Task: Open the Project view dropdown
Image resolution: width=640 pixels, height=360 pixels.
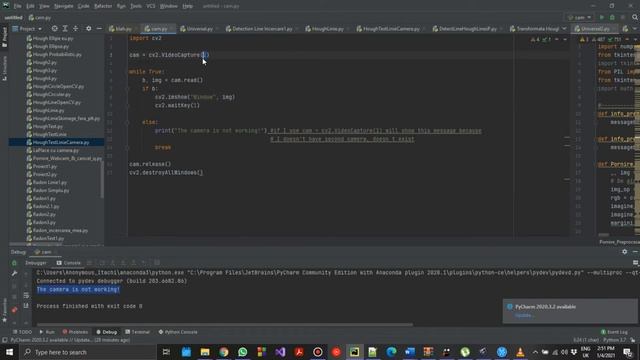Action: coord(27,29)
